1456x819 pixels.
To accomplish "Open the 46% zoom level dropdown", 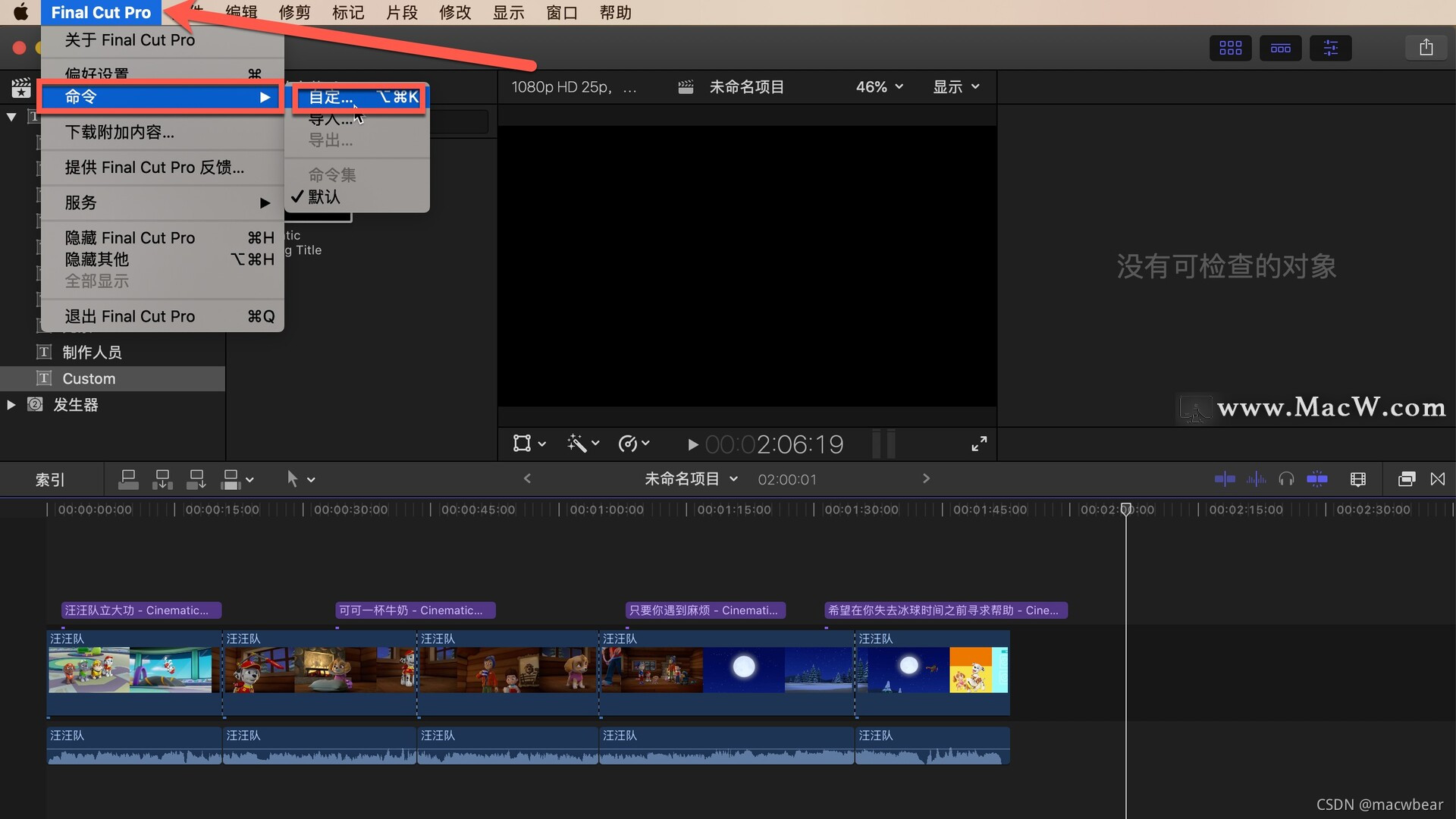I will coord(879,87).
